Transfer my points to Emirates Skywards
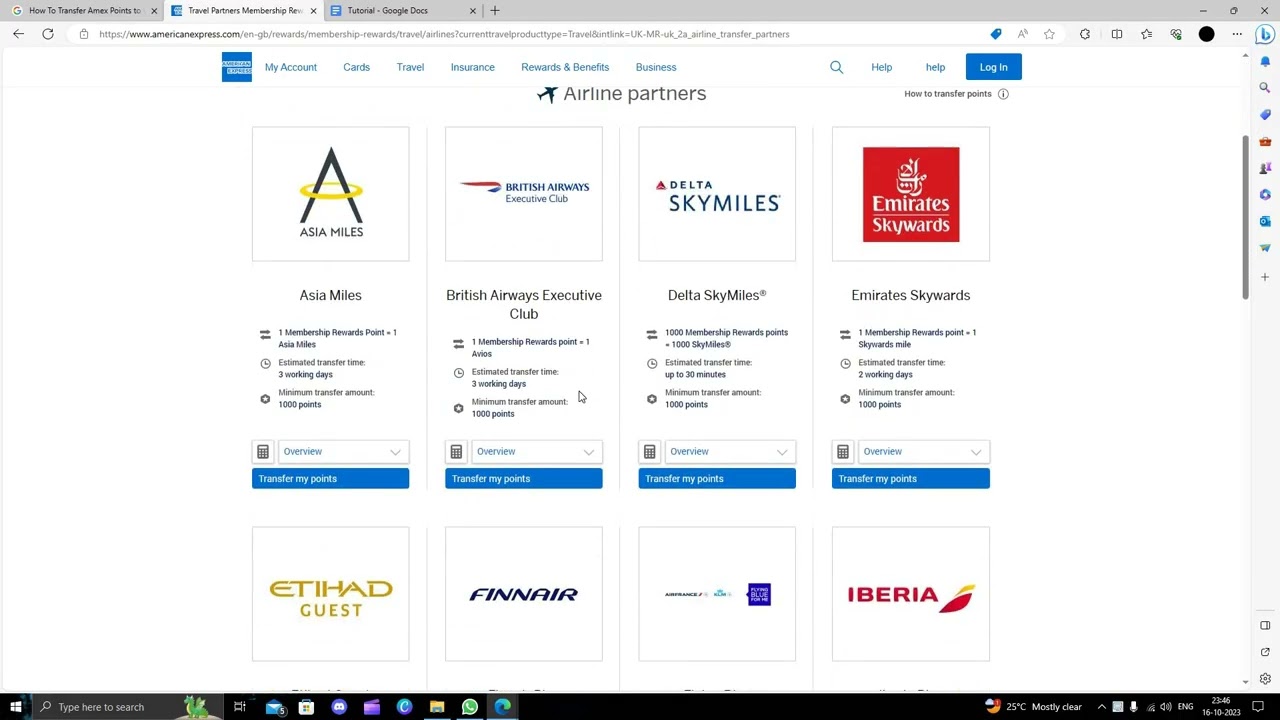This screenshot has height=720, width=1280. 910,479
